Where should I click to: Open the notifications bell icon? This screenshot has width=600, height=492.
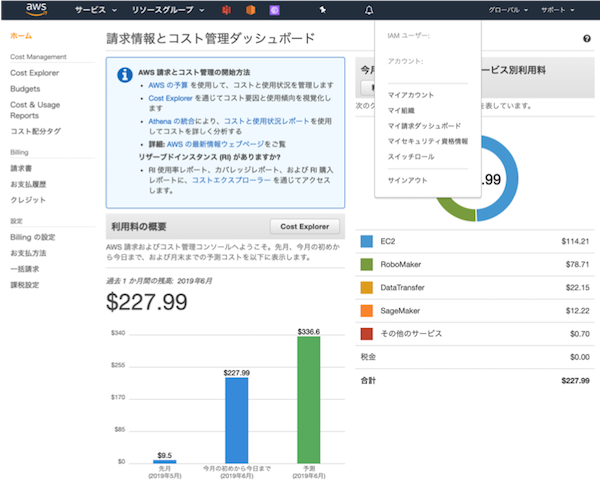click(369, 10)
